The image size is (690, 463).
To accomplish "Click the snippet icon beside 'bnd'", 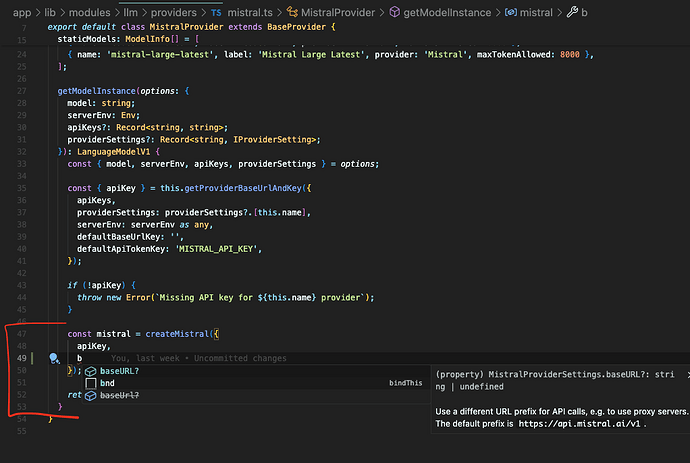I will [x=91, y=383].
